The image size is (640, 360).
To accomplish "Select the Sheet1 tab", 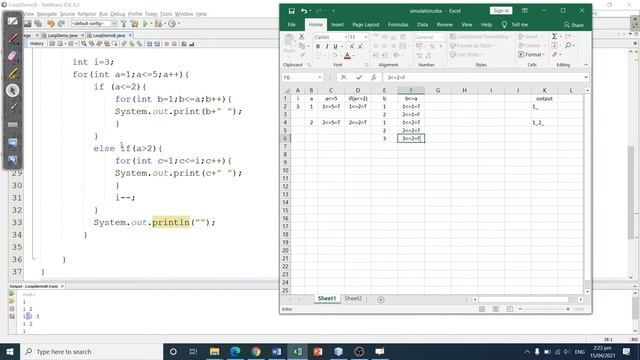I will point(327,299).
